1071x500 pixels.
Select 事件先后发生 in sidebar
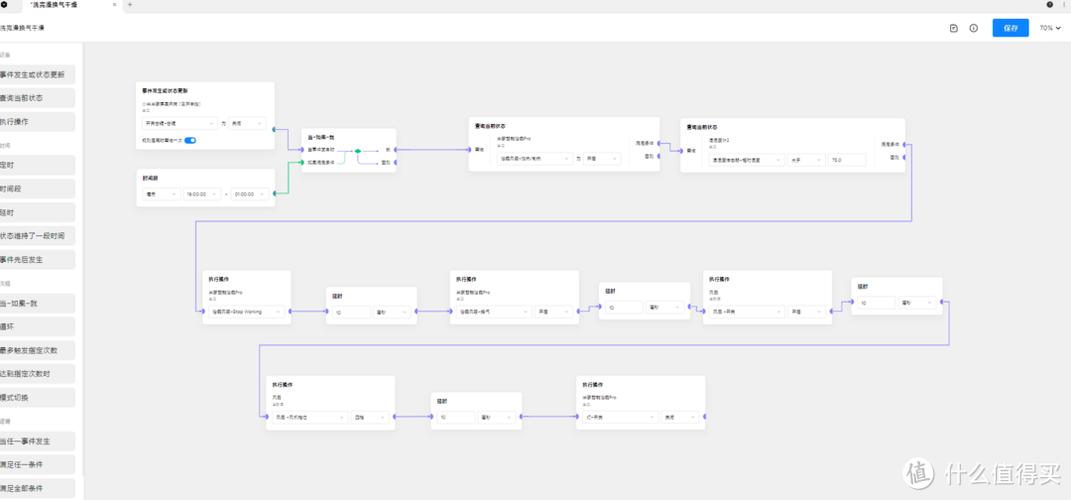[37, 260]
